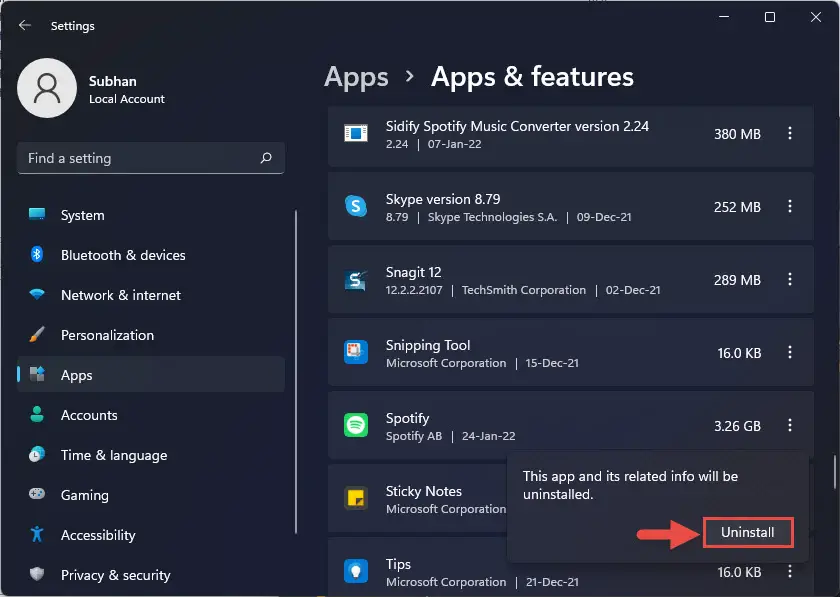Close the Settings window
The image size is (840, 597).
tap(816, 17)
